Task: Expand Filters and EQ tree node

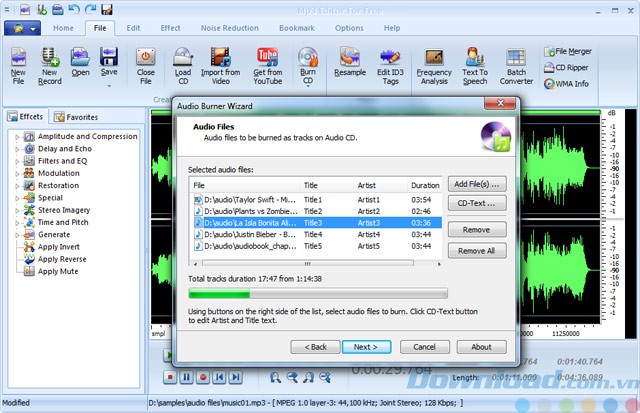Action: coord(17,162)
